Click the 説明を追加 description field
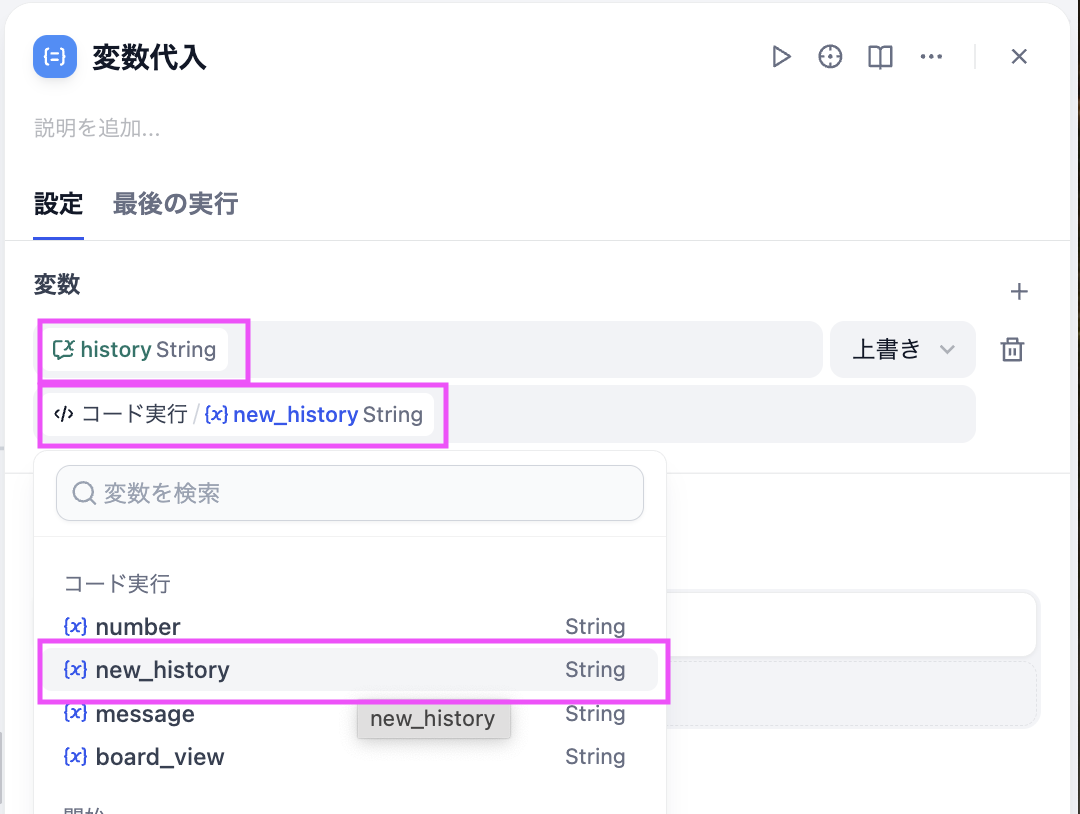 (98, 128)
